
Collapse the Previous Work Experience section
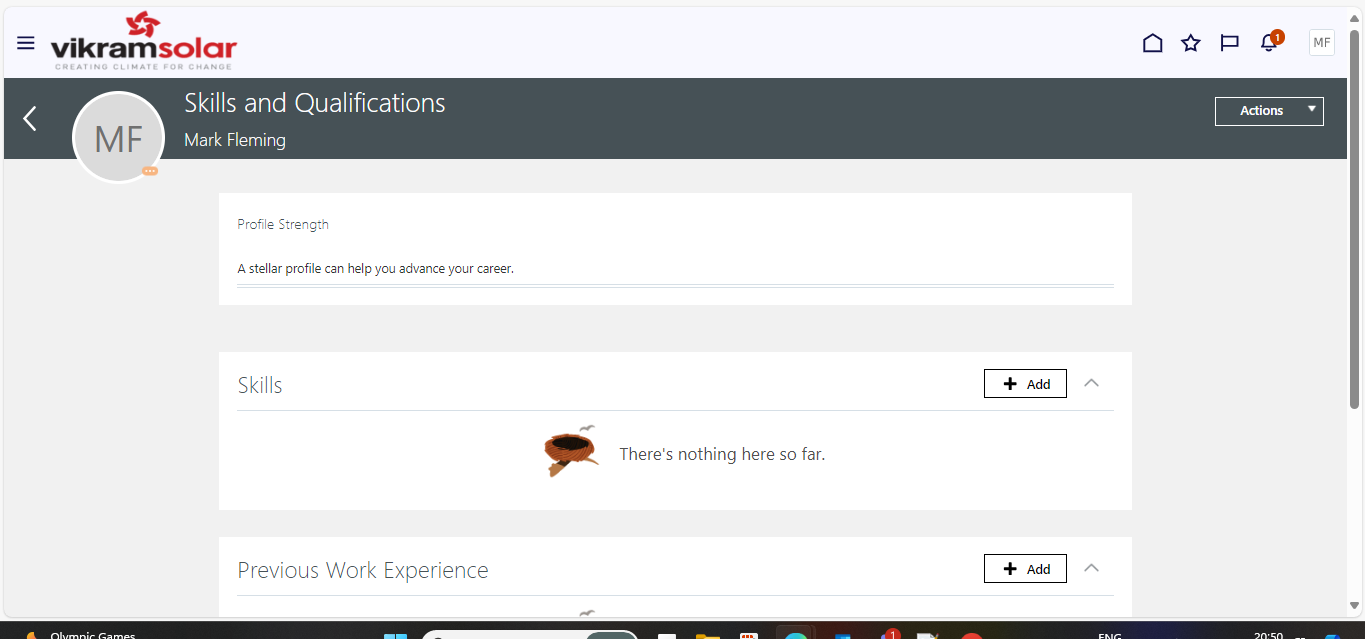(1091, 567)
